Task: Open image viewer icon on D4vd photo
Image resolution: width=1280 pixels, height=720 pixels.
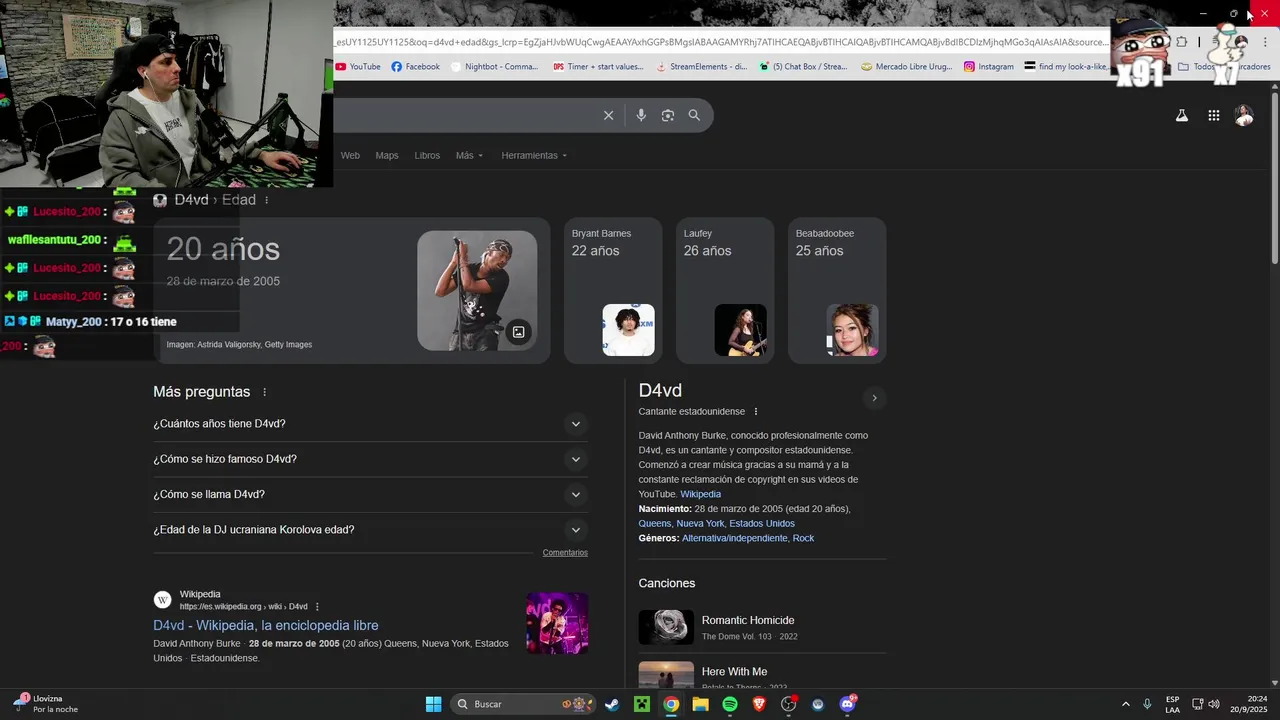Action: pos(518,332)
